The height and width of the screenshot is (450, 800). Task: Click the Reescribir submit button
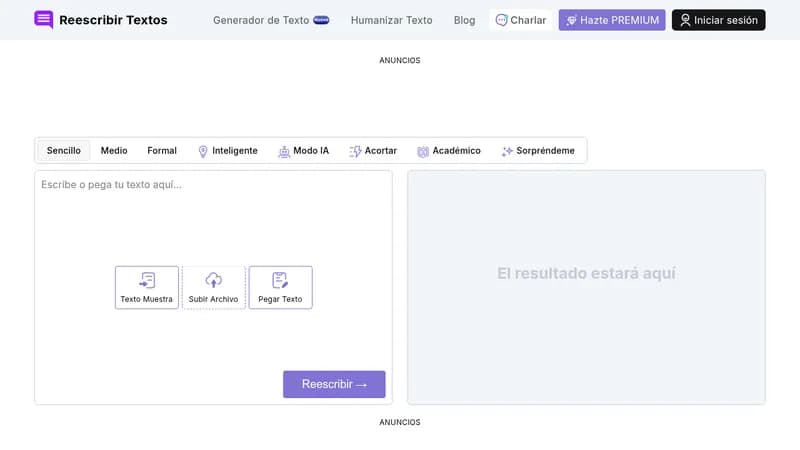[x=334, y=384]
